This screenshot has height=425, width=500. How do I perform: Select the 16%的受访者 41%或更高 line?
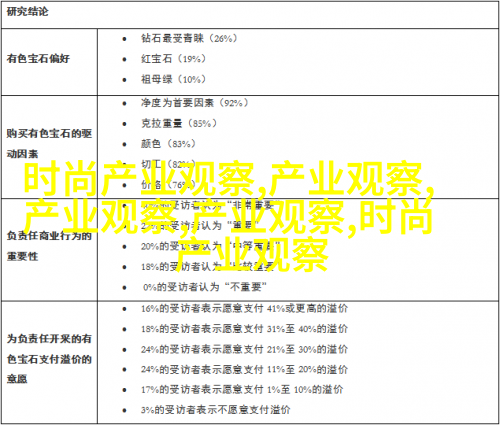pos(244,309)
